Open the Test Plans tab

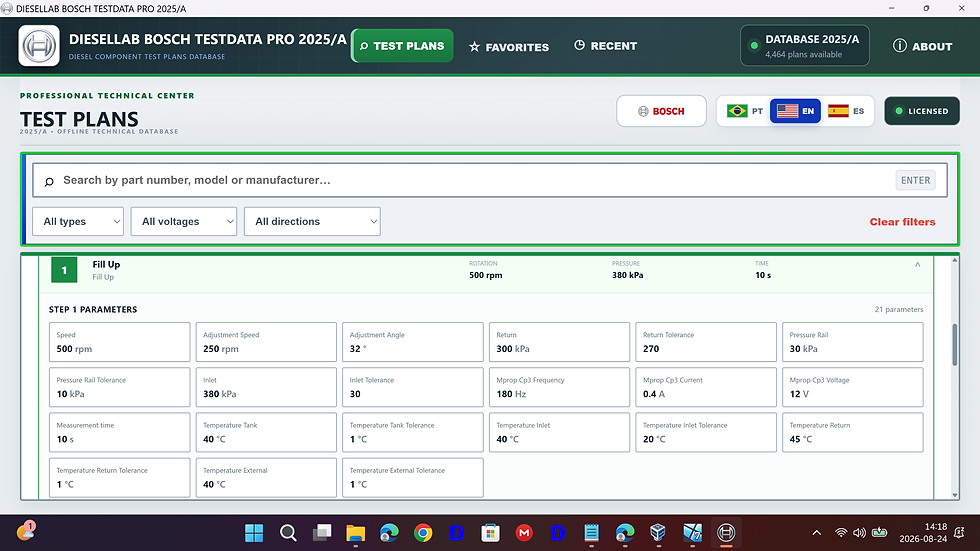(402, 46)
